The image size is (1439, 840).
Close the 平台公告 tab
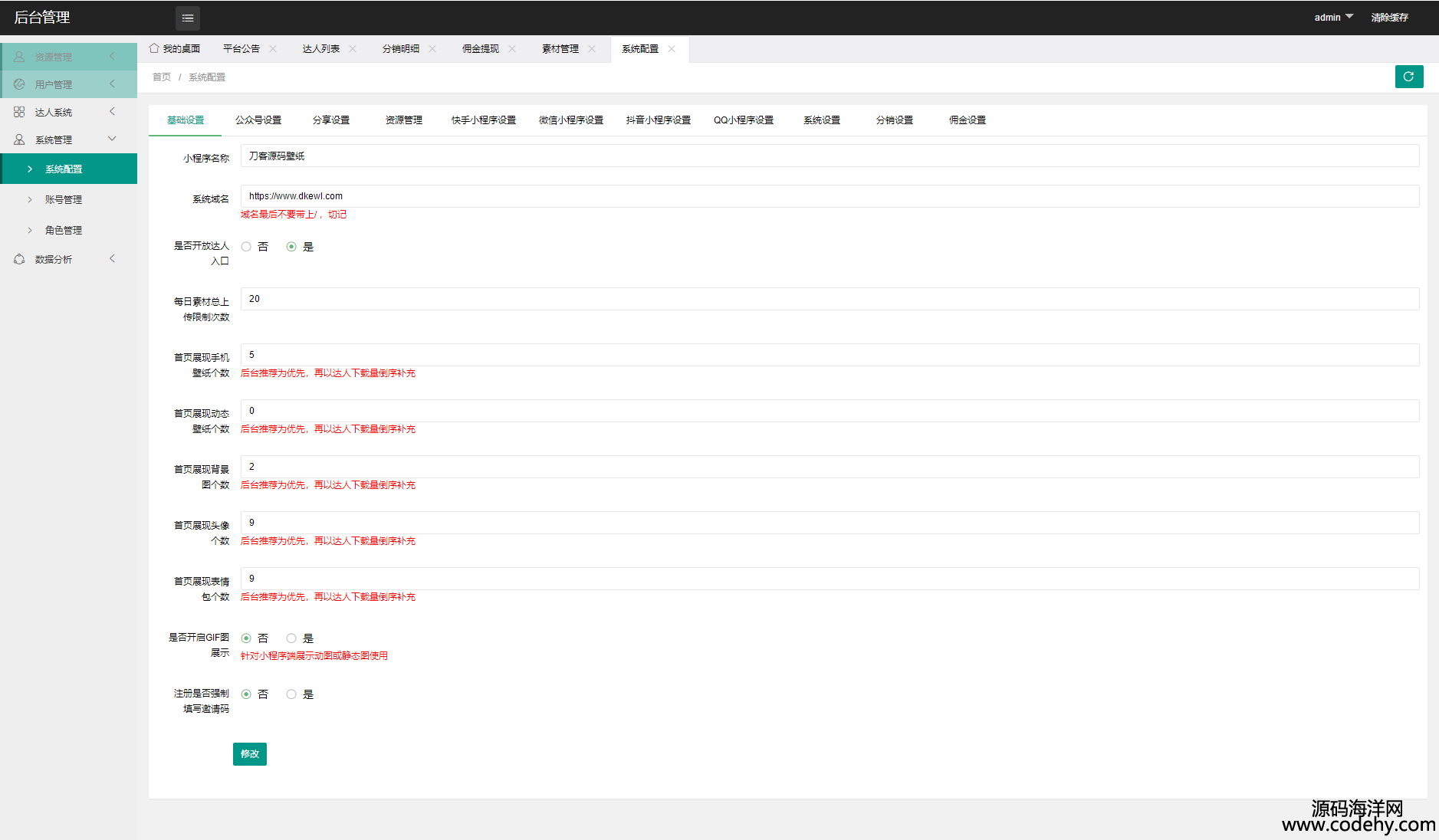point(273,48)
